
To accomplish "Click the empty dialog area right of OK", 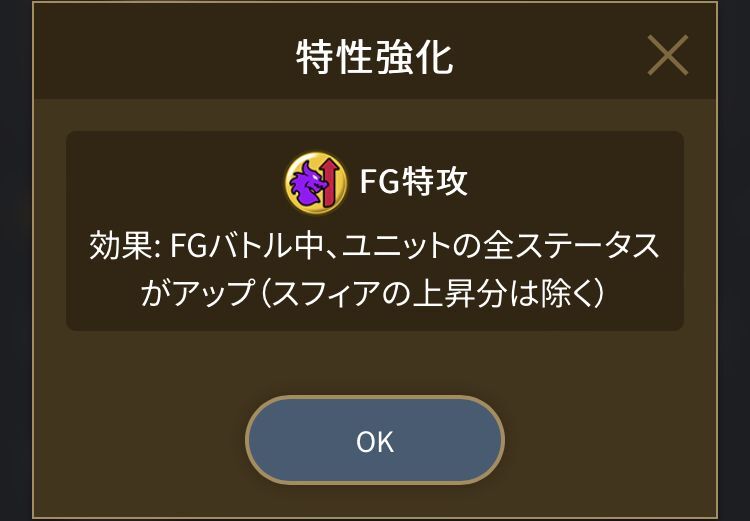I will point(610,440).
